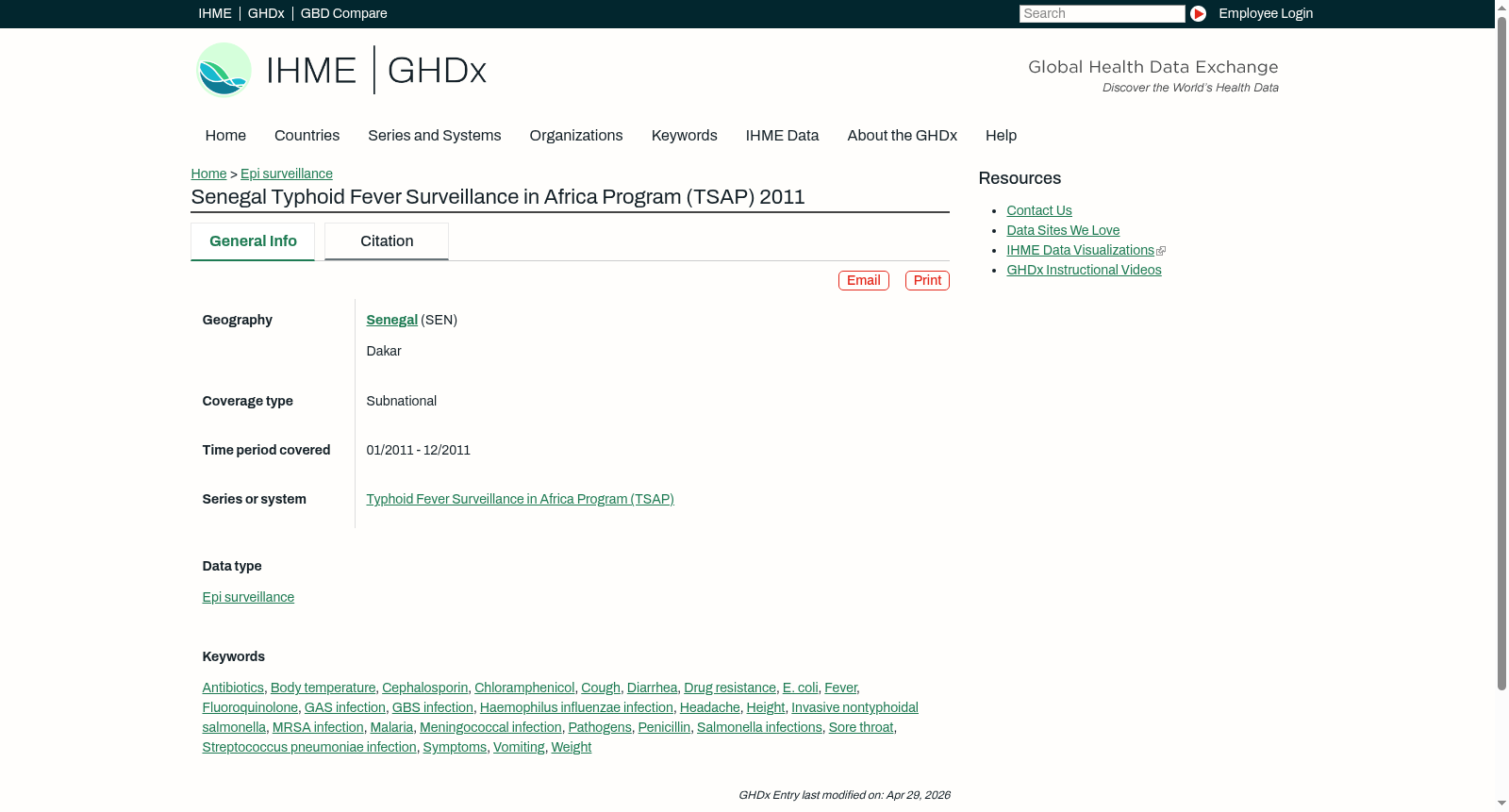Click the Height keyword
The width and height of the screenshot is (1509, 812).
tap(766, 707)
